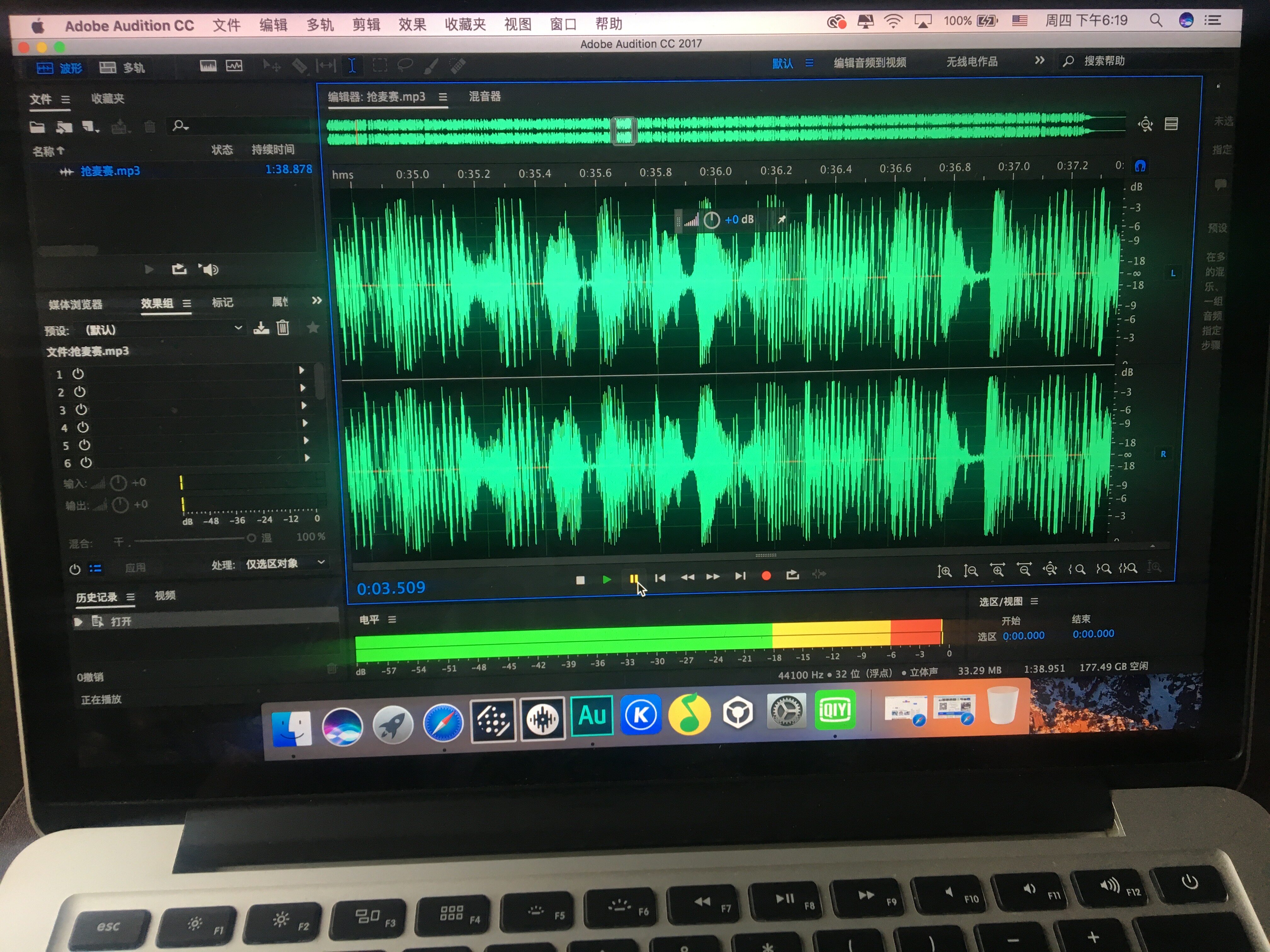Toggle power for effect slot 1

tap(78, 374)
